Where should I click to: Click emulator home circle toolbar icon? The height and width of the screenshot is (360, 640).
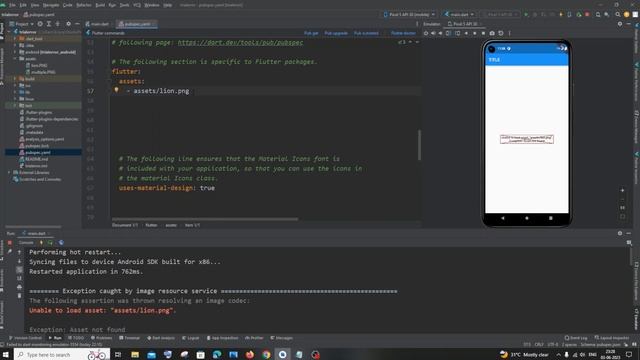click(475, 33)
